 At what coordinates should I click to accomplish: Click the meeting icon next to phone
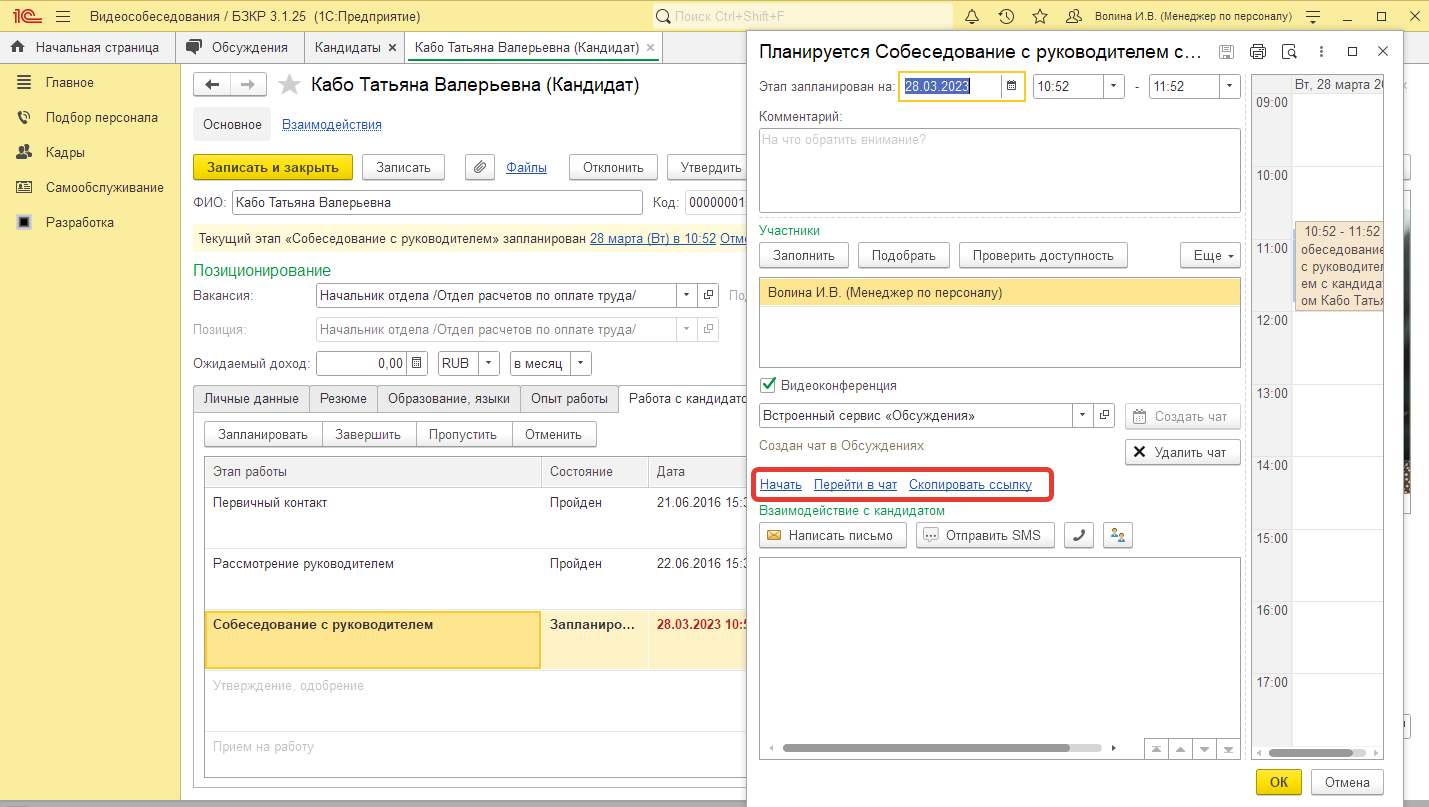(x=1117, y=535)
